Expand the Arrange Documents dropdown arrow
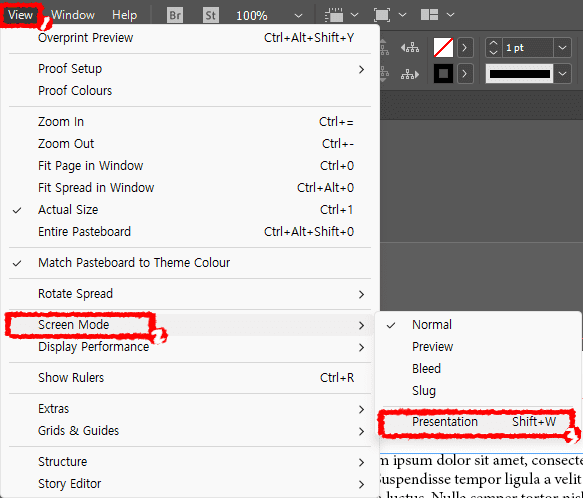 click(450, 15)
